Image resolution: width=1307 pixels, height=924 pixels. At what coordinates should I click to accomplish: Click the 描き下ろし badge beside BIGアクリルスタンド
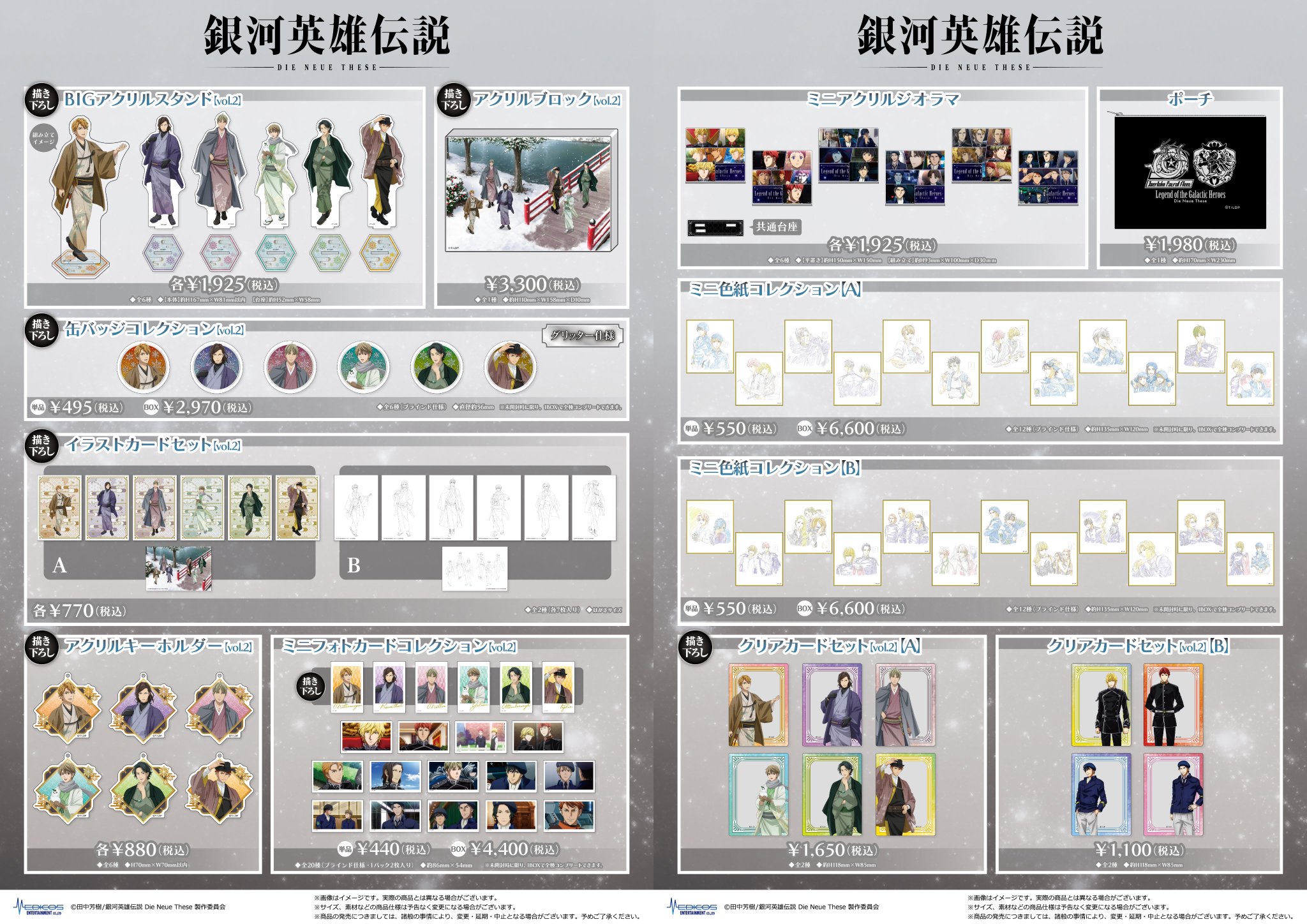click(42, 100)
